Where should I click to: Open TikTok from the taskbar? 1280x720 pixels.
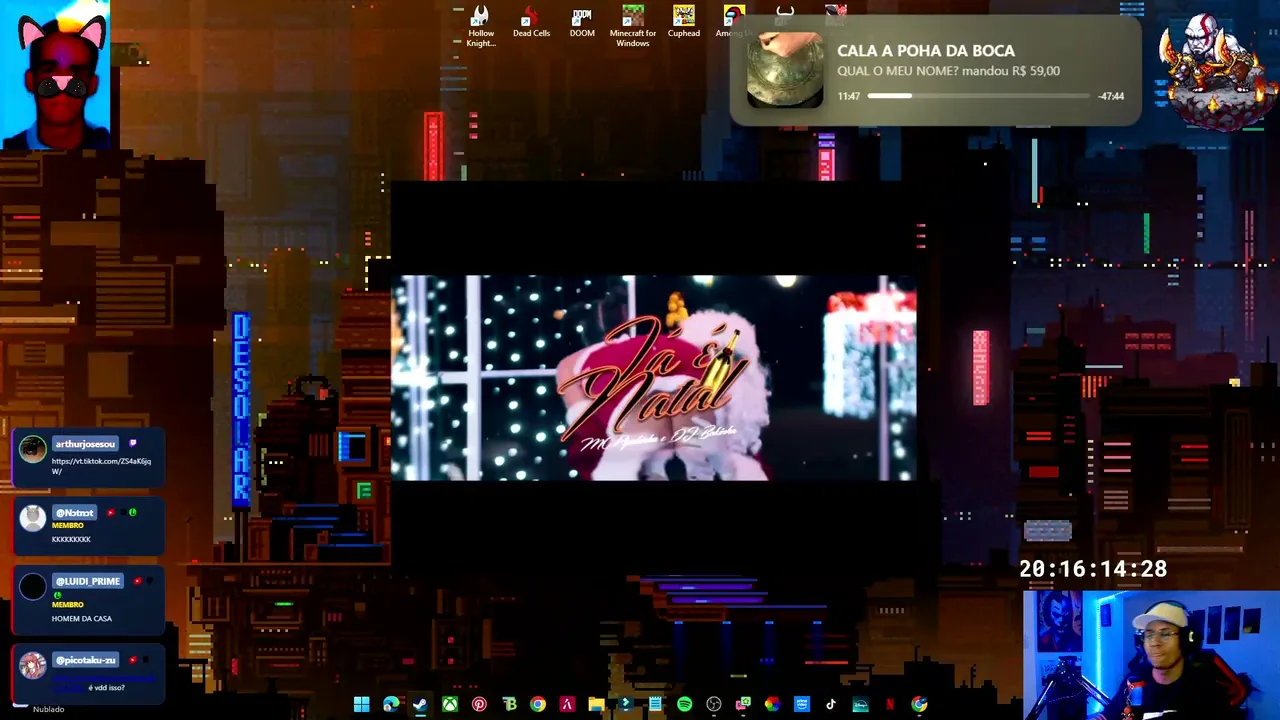pyautogui.click(x=831, y=705)
